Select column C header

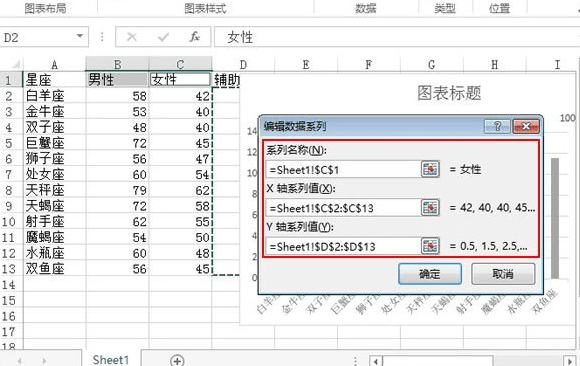point(180,64)
